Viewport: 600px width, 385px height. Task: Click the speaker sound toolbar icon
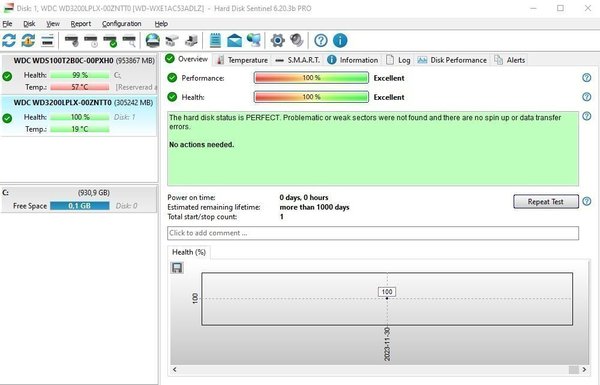click(x=297, y=40)
